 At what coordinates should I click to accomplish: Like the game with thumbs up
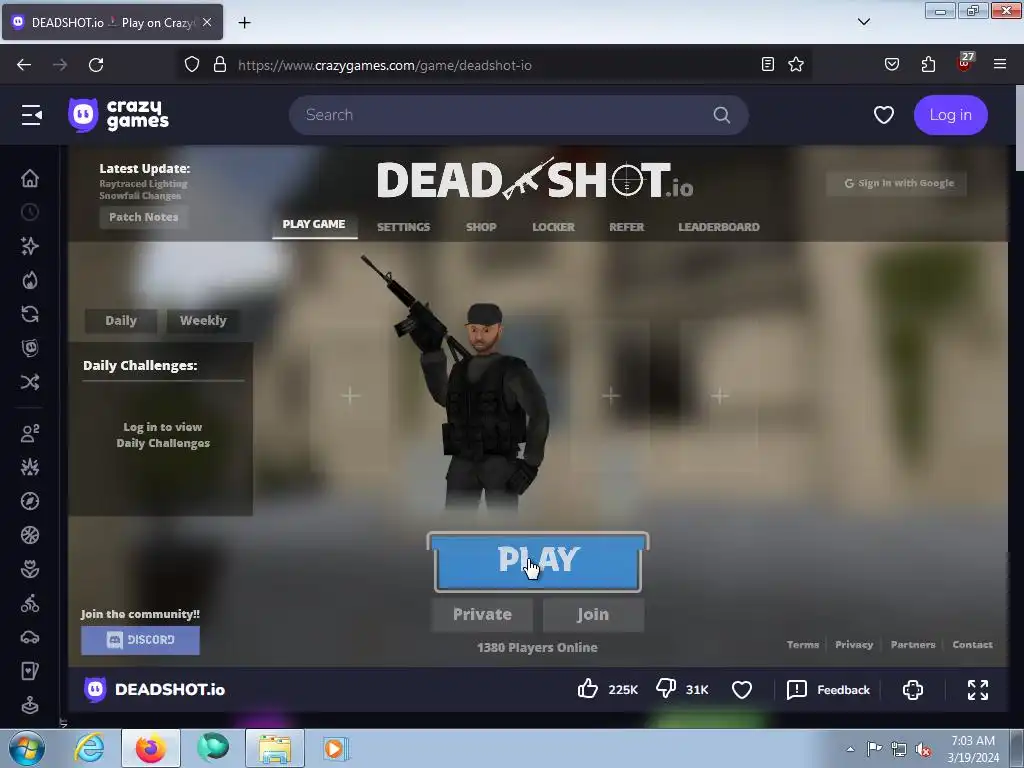[x=588, y=689]
